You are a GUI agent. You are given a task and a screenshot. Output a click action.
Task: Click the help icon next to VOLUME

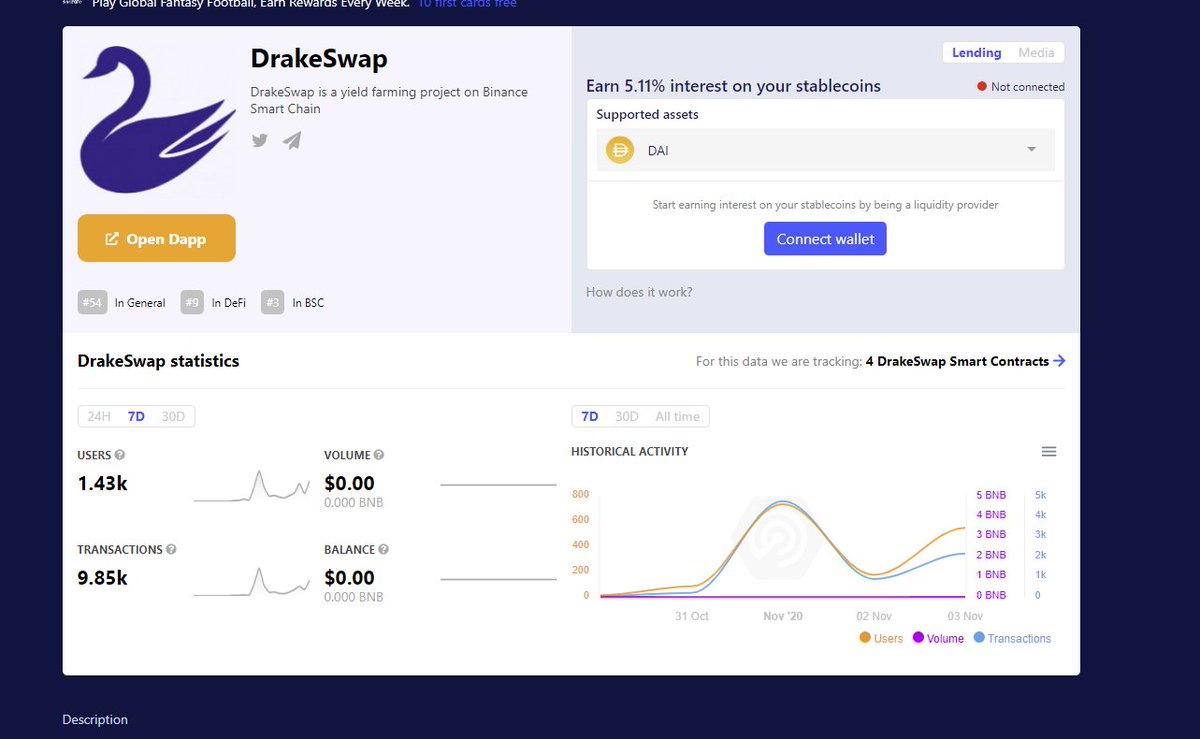coord(379,455)
